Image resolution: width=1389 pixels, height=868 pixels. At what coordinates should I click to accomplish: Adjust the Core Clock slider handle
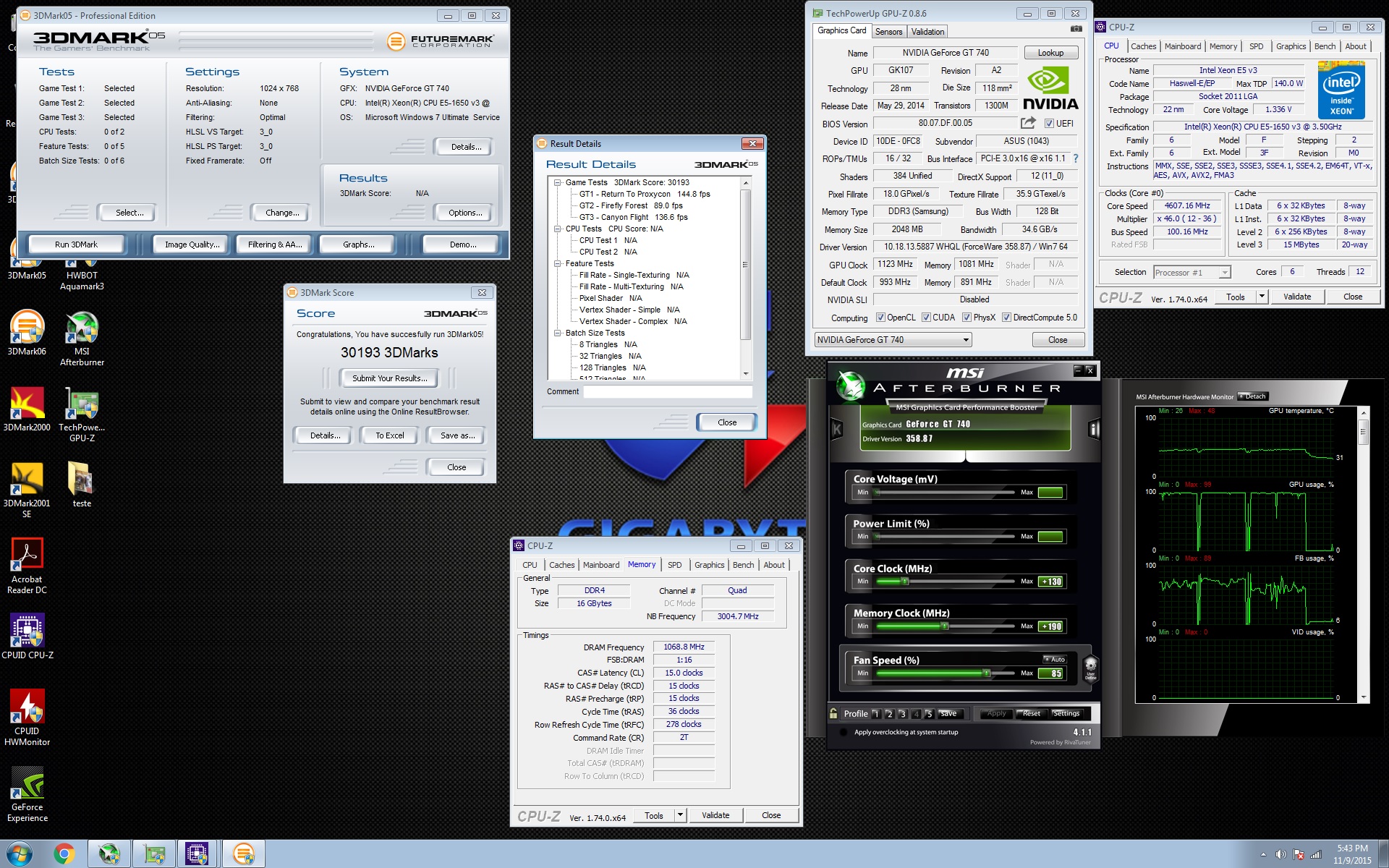coord(904,581)
